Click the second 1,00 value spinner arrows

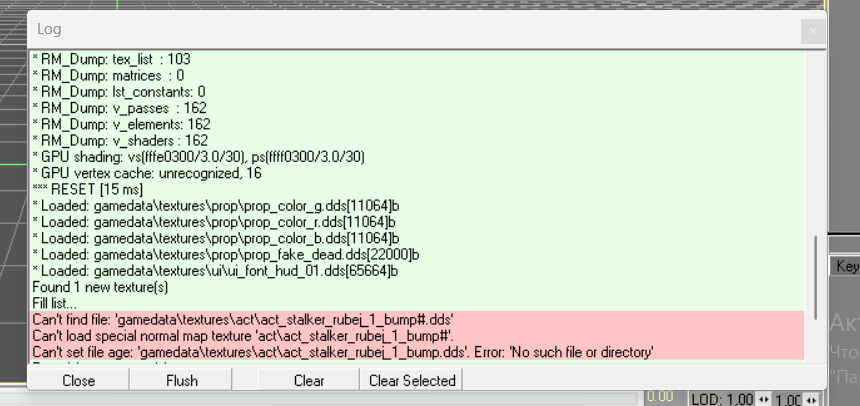(x=812, y=400)
